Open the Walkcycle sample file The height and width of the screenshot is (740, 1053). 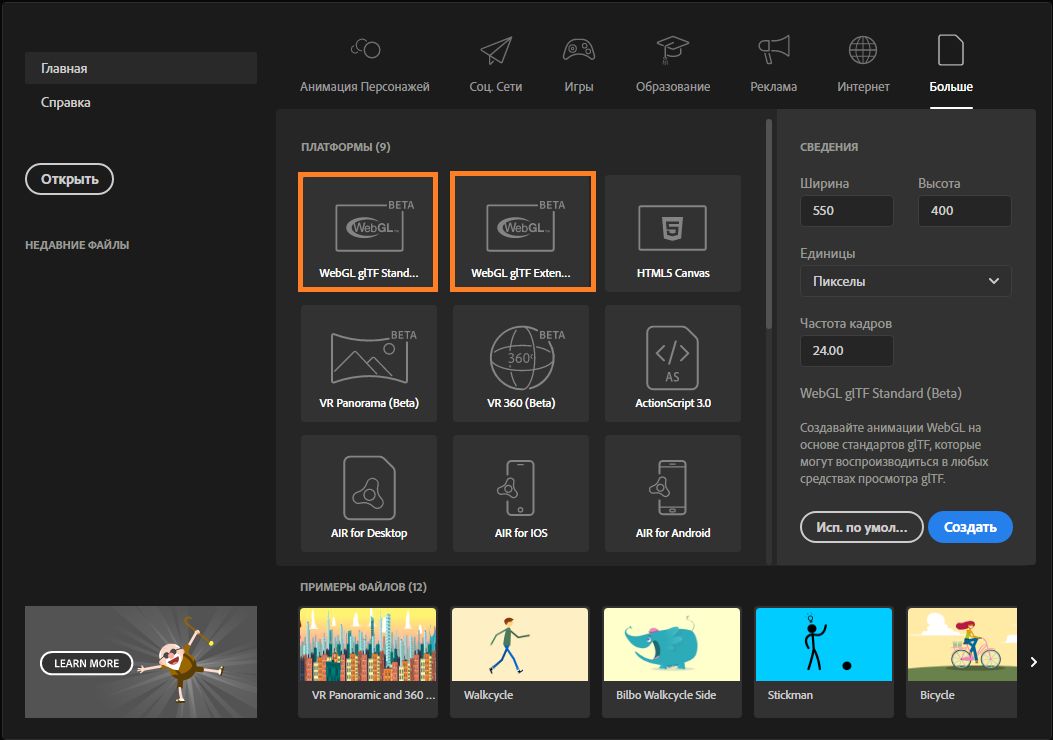point(520,662)
